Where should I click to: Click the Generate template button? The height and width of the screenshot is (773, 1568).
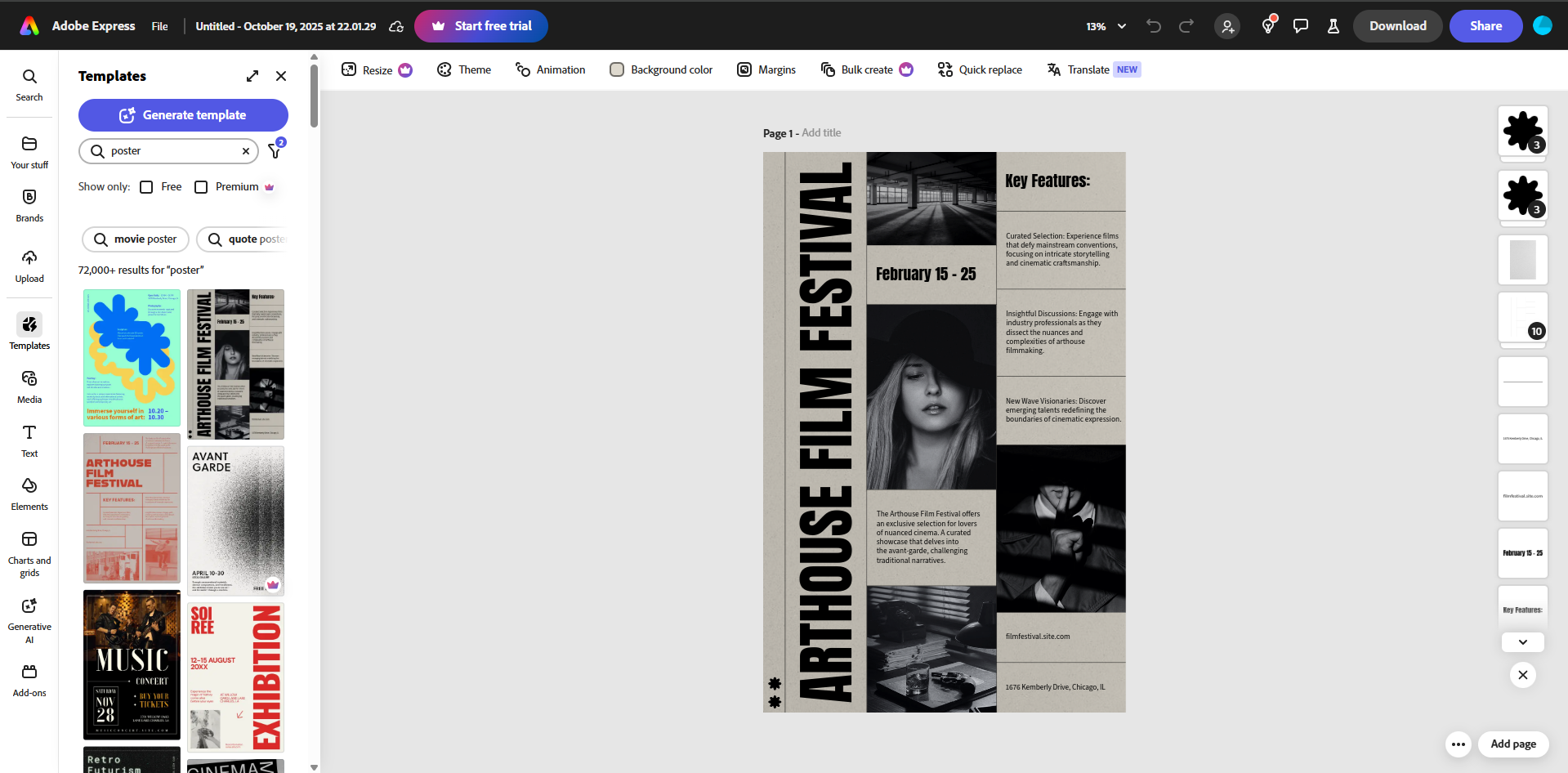tap(183, 114)
